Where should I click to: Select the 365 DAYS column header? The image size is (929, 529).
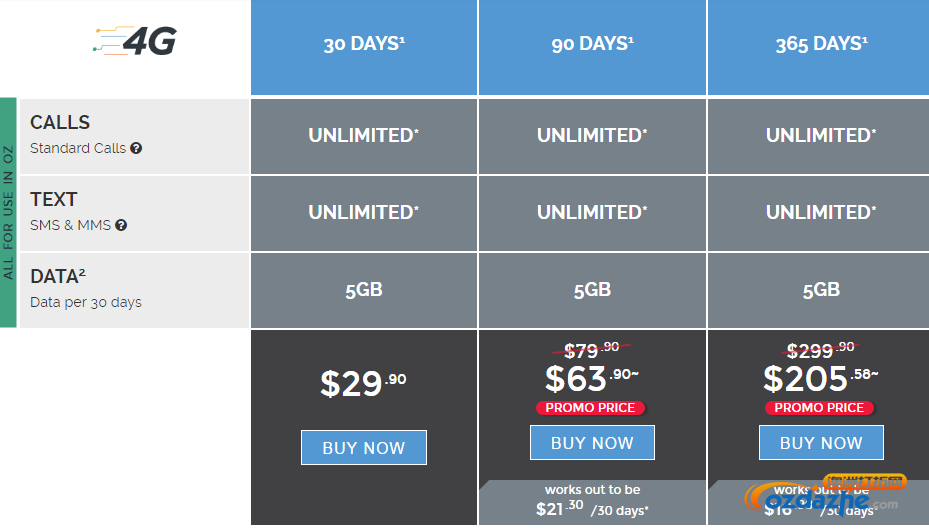coord(819,47)
